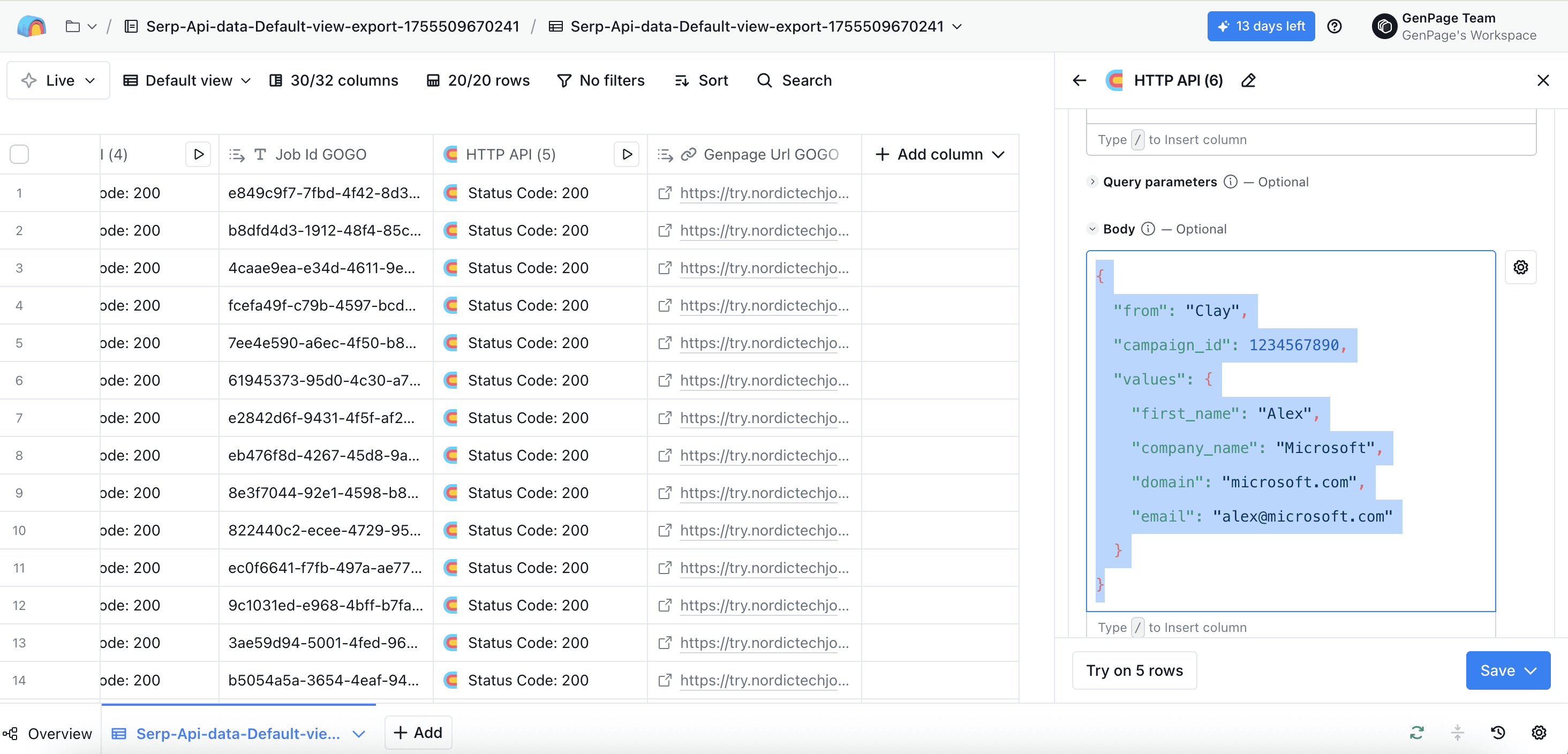The height and width of the screenshot is (754, 1568).
Task: Click the 13 days left trial button
Action: 1261,26
